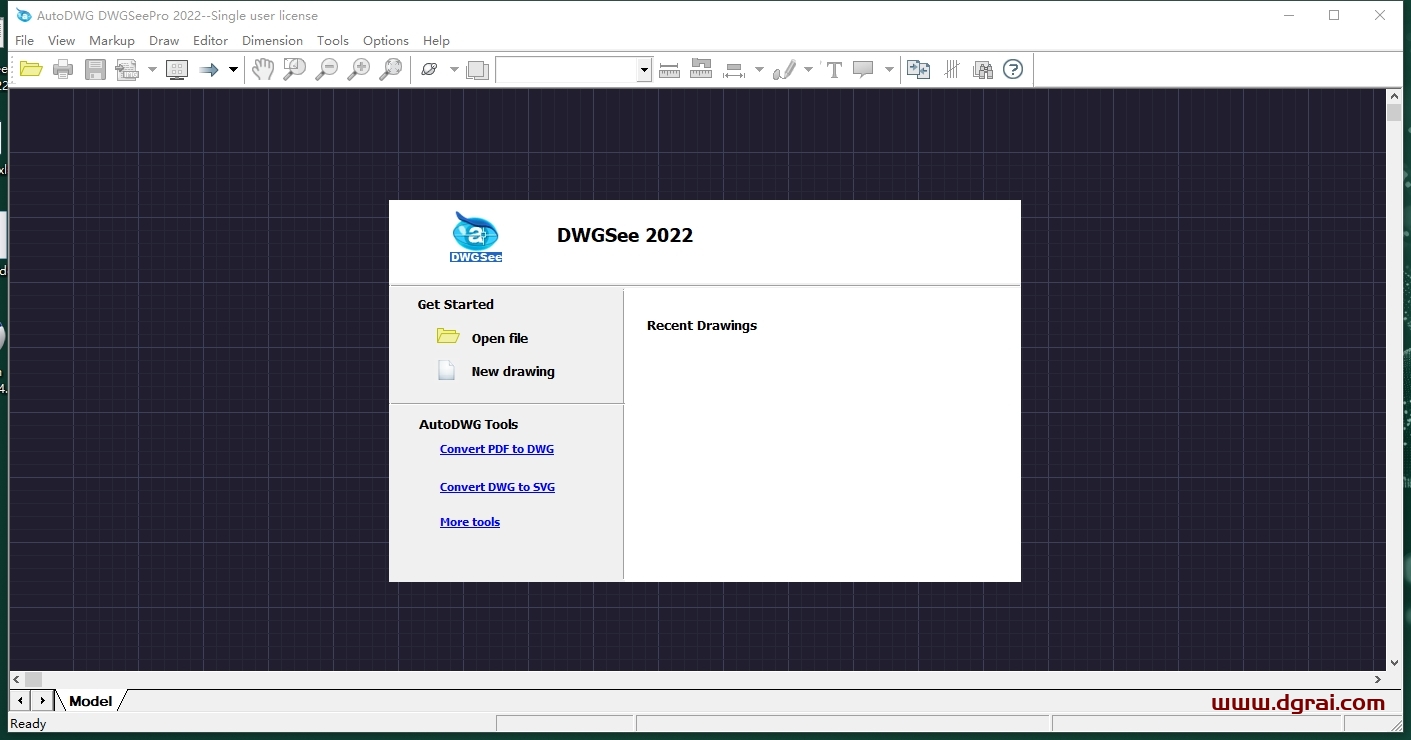Screen dimensions: 1411x740
Task: Click the Zoom extents icon
Action: [x=390, y=69]
